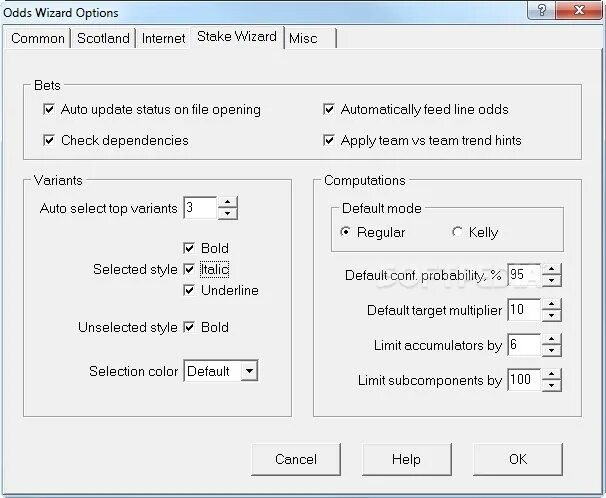Toggle Bold for unselected style
The image size is (606, 498).
tap(189, 327)
